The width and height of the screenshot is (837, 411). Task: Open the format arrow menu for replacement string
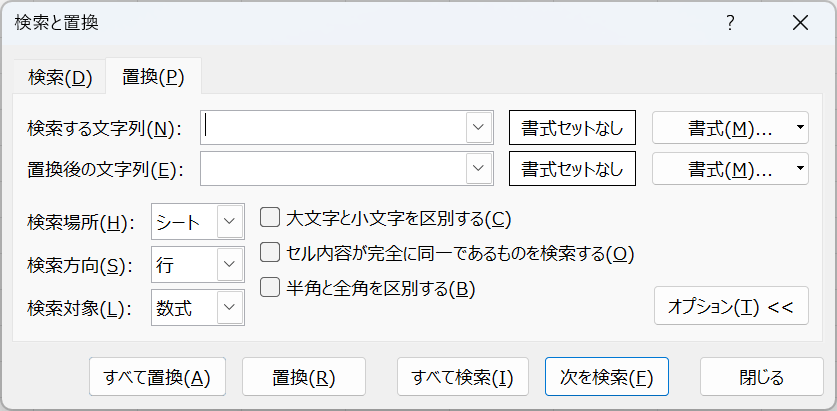tap(801, 169)
